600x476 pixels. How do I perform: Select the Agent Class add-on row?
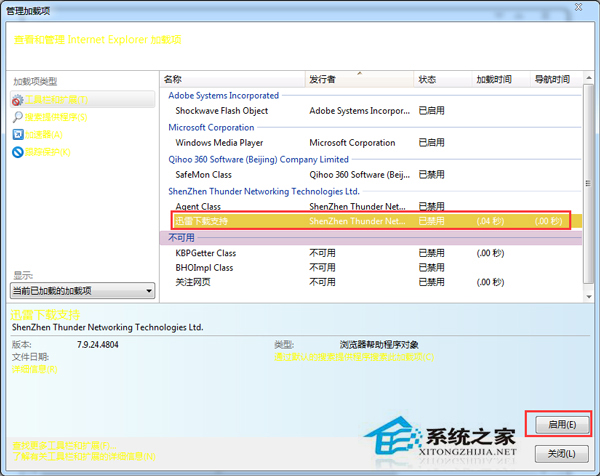pos(198,206)
